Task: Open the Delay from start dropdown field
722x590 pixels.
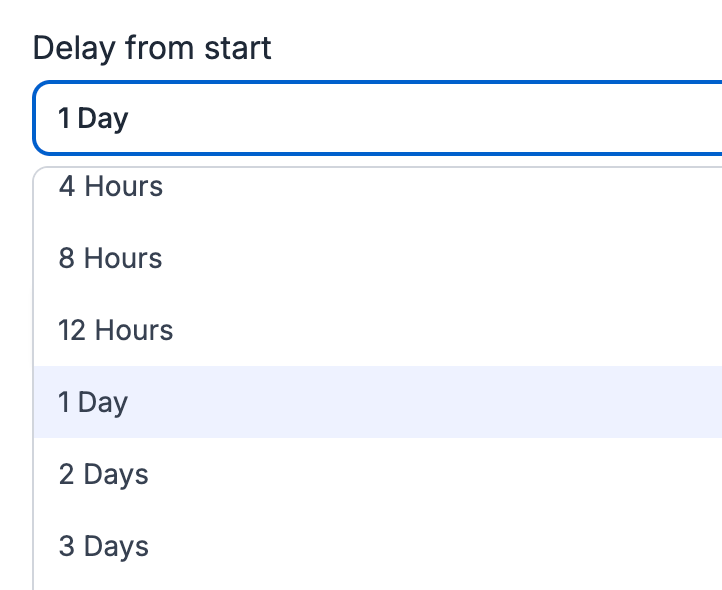Action: [x=378, y=118]
